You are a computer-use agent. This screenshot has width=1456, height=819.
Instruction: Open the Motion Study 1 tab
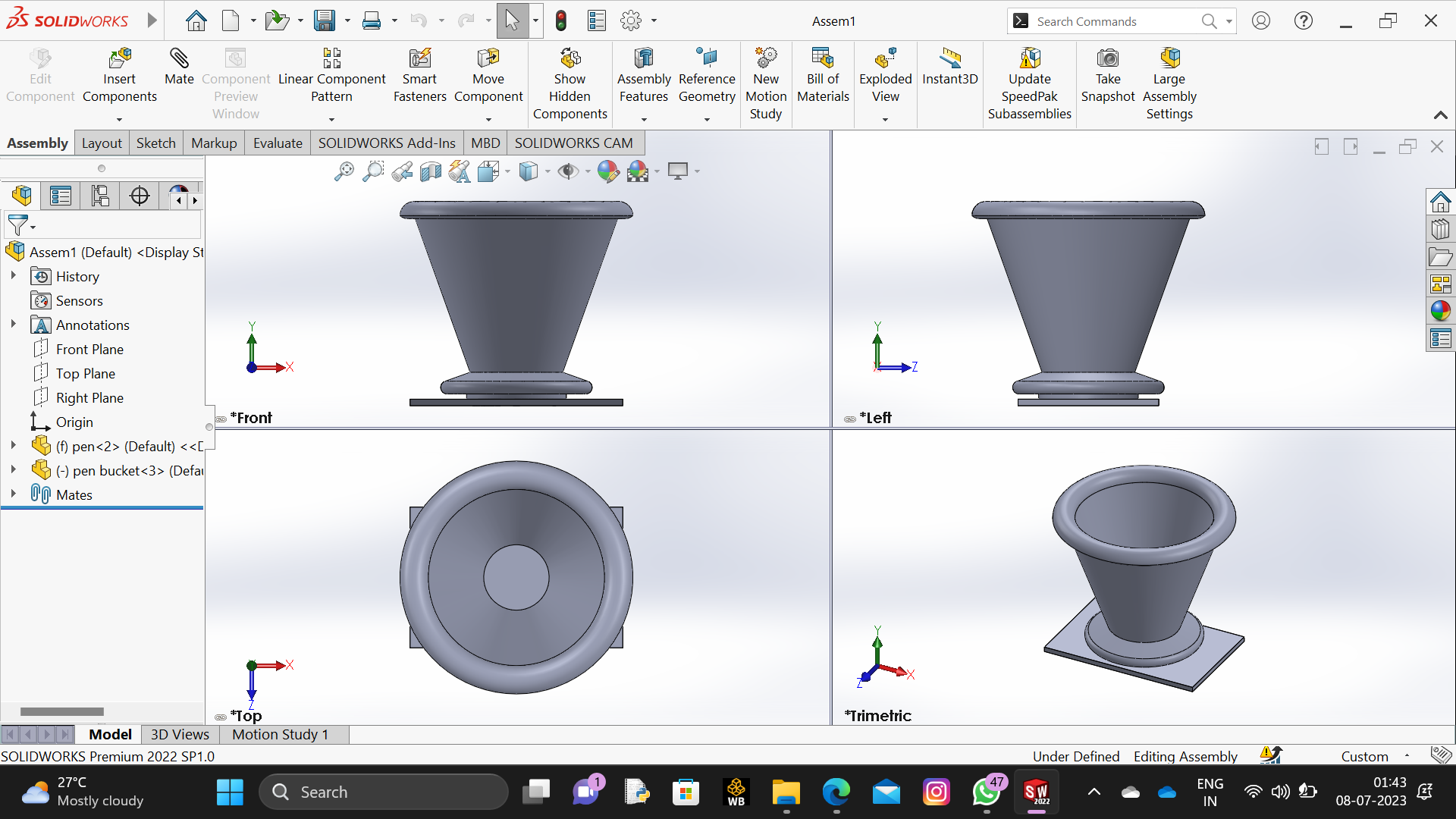[281, 734]
